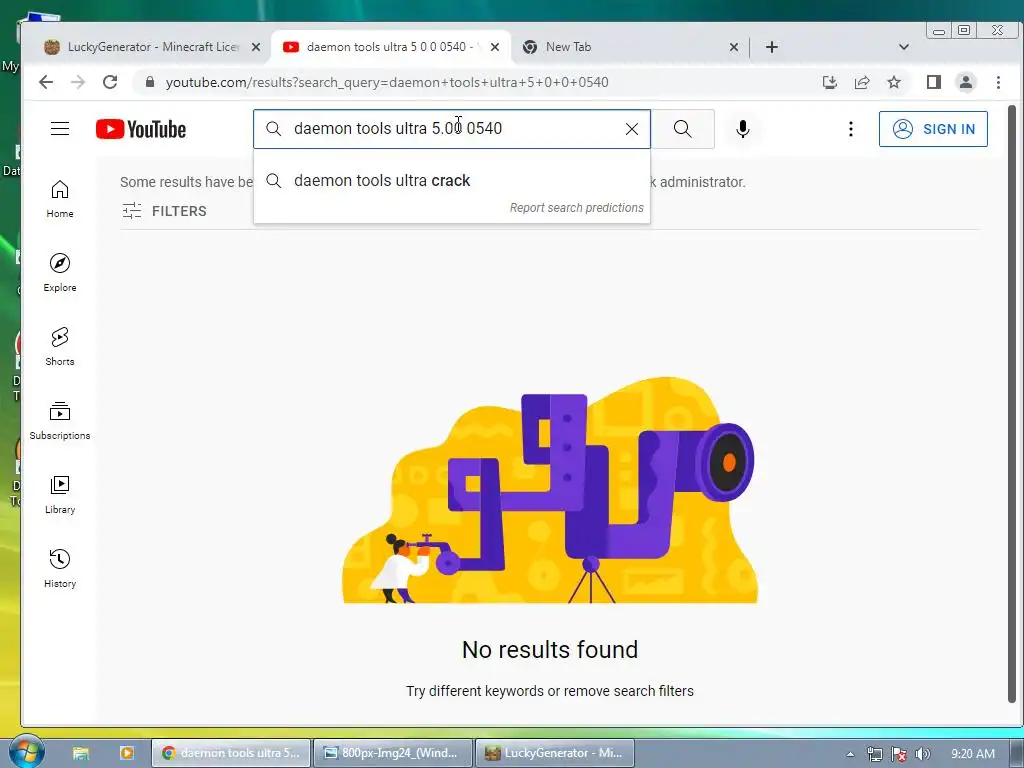Click the SIGN IN button
The image size is (1024, 768).
coord(933,129)
